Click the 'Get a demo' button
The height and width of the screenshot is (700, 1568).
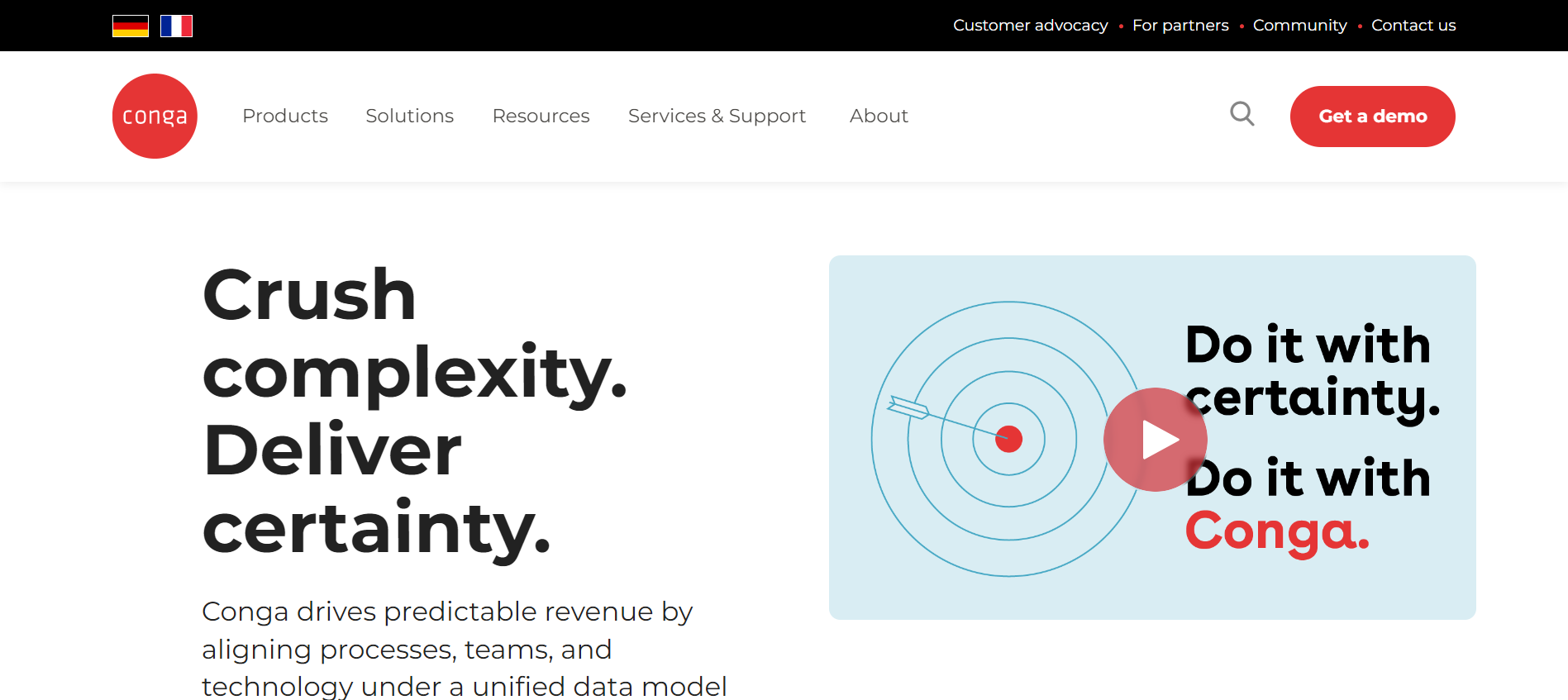(x=1373, y=117)
